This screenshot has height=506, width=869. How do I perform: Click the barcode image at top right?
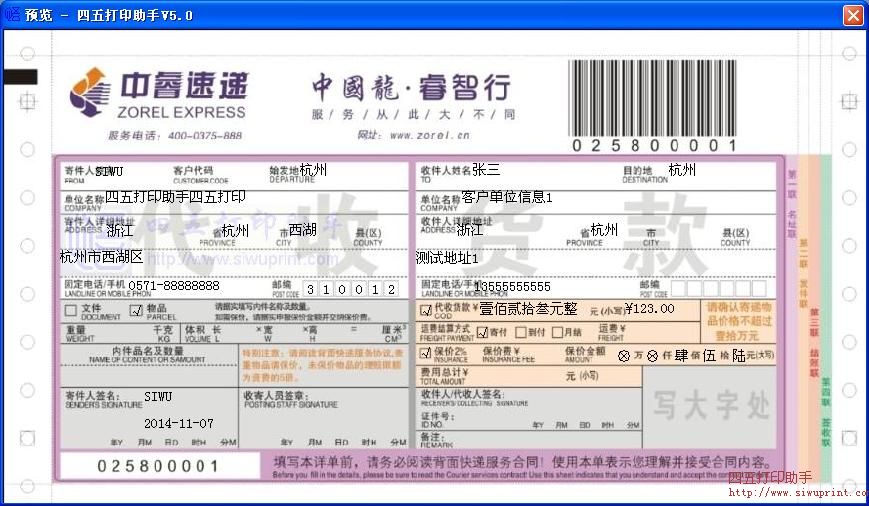point(652,99)
